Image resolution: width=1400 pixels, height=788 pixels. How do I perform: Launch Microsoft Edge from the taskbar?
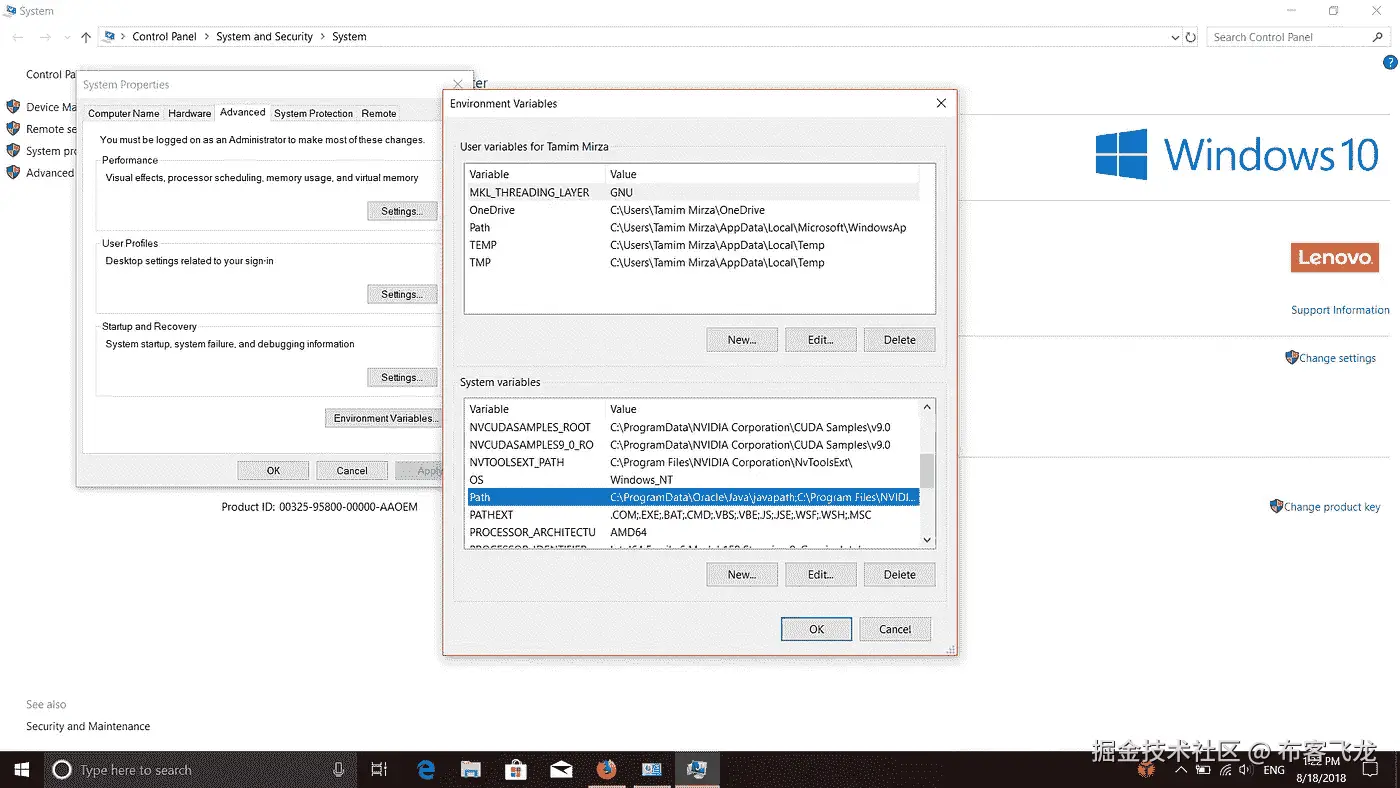point(426,770)
